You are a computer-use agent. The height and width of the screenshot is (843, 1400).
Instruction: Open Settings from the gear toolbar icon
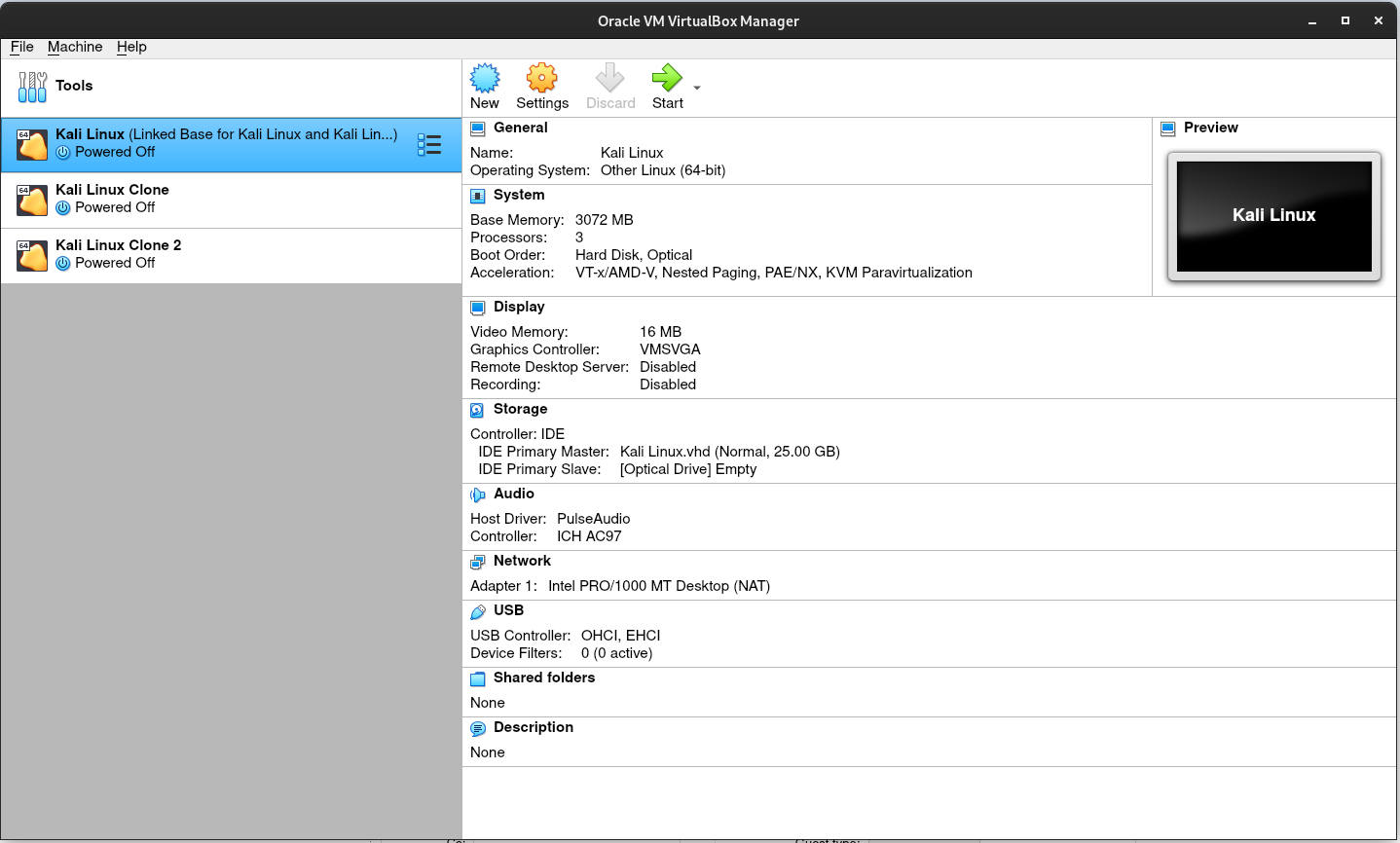[x=541, y=79]
